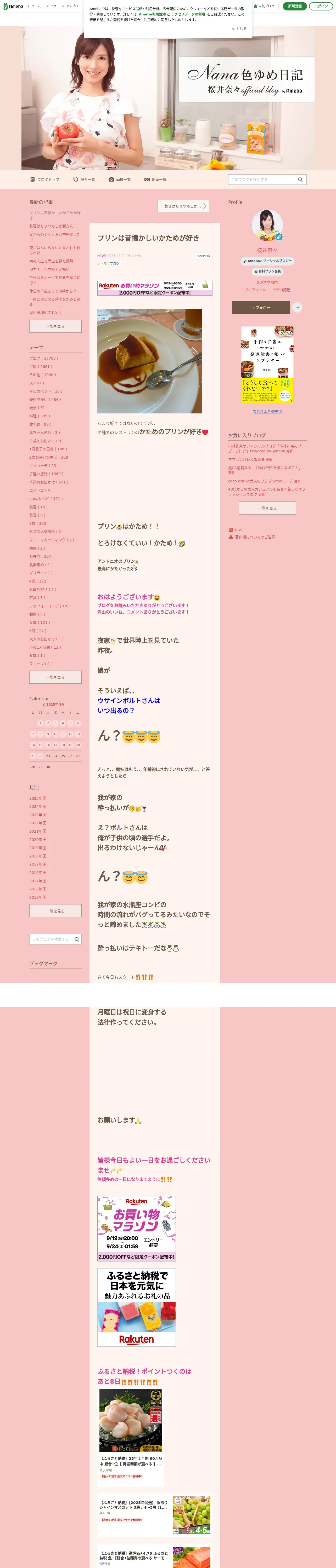Click the sidebar search magnifier icon
The height and width of the screenshot is (1568, 336).
pos(77,939)
